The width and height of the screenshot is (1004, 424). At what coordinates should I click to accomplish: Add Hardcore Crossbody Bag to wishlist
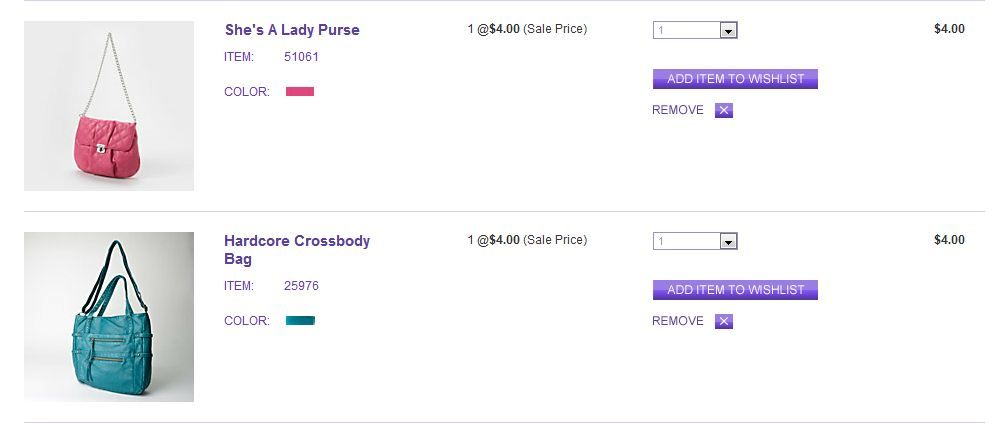(735, 290)
